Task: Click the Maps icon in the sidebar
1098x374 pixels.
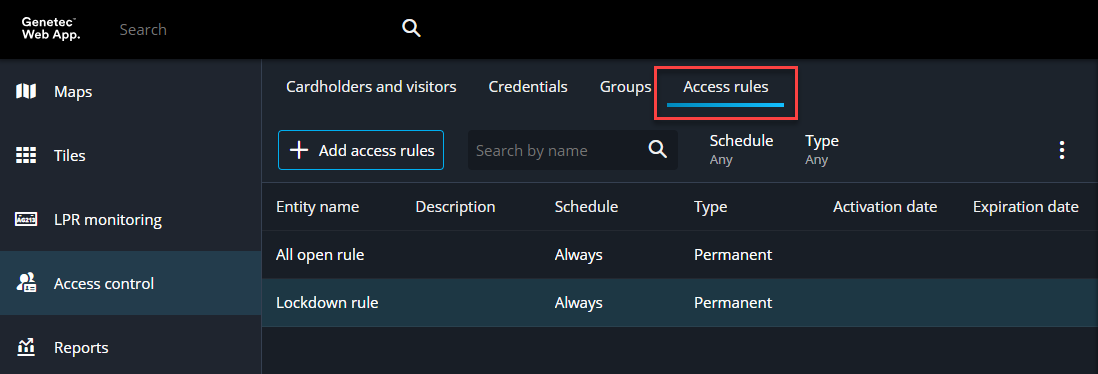Action: tap(26, 91)
